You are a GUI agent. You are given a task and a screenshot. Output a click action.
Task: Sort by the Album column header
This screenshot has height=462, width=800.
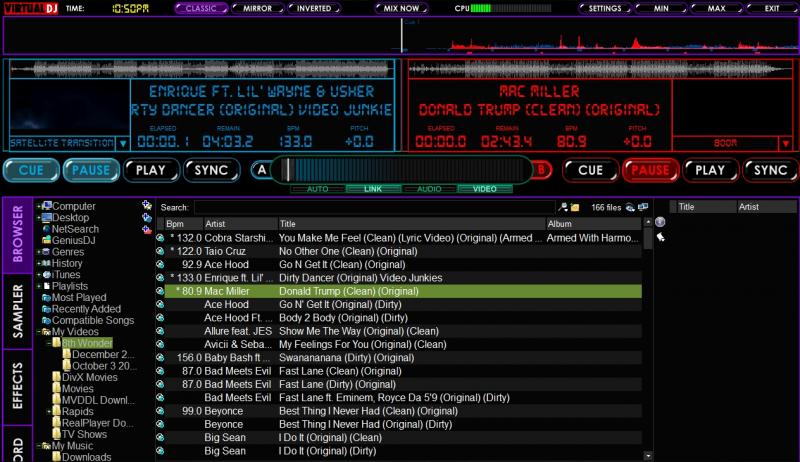[593, 223]
